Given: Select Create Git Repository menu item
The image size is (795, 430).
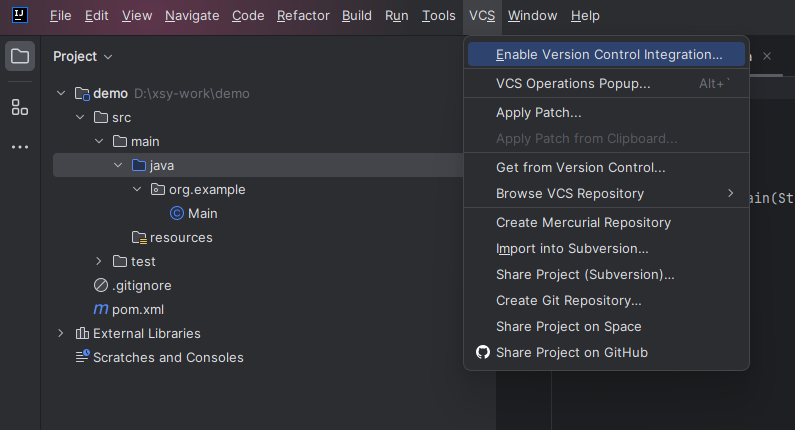Looking at the screenshot, I should coord(568,300).
